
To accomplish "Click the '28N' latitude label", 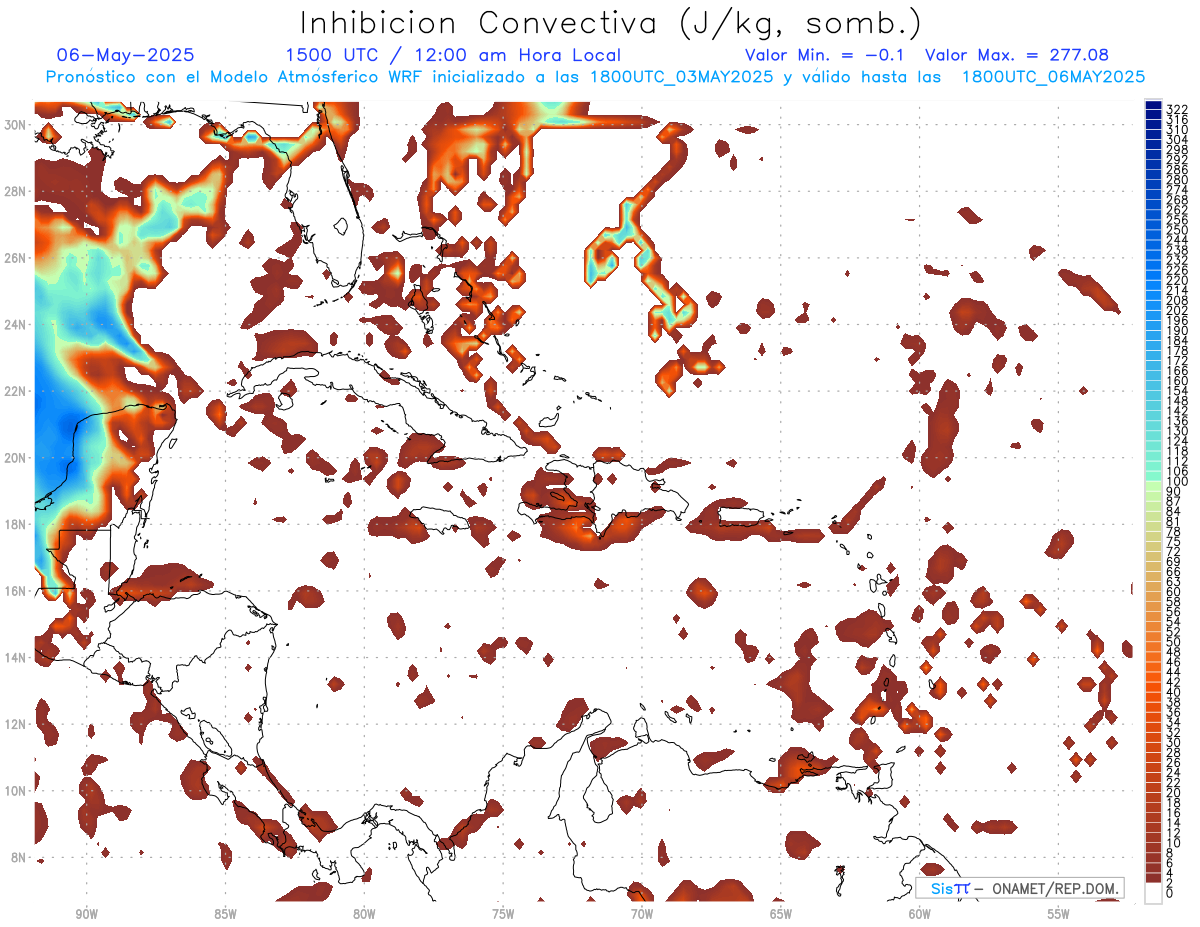I will (x=14, y=191).
